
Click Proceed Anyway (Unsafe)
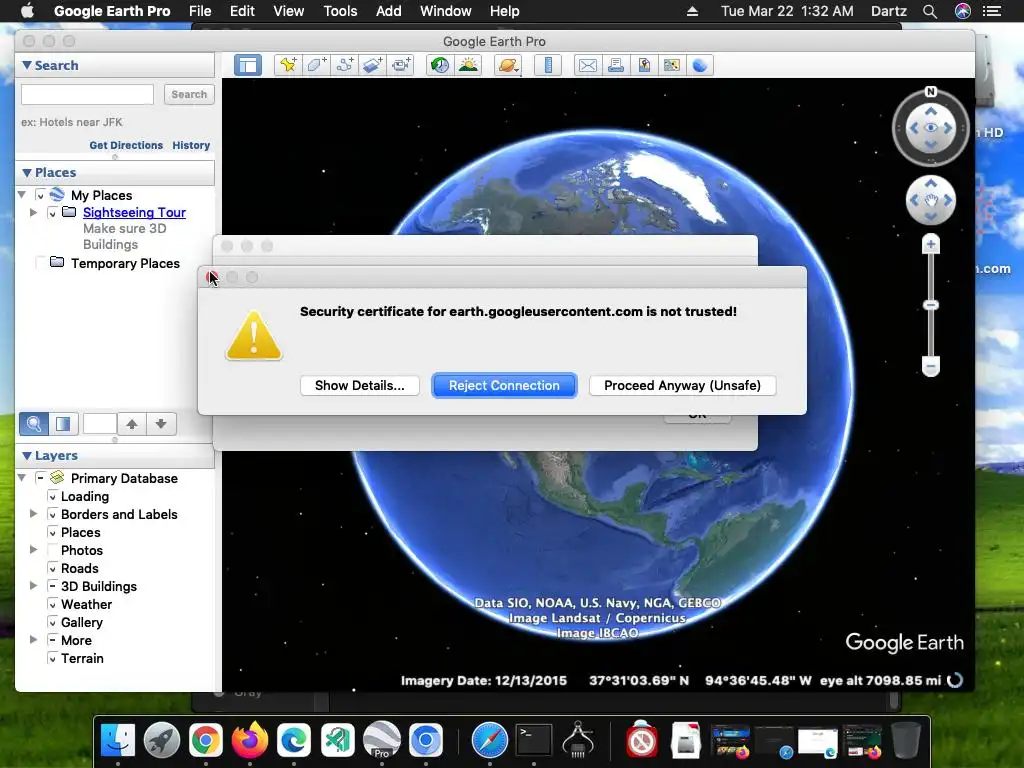pos(682,385)
